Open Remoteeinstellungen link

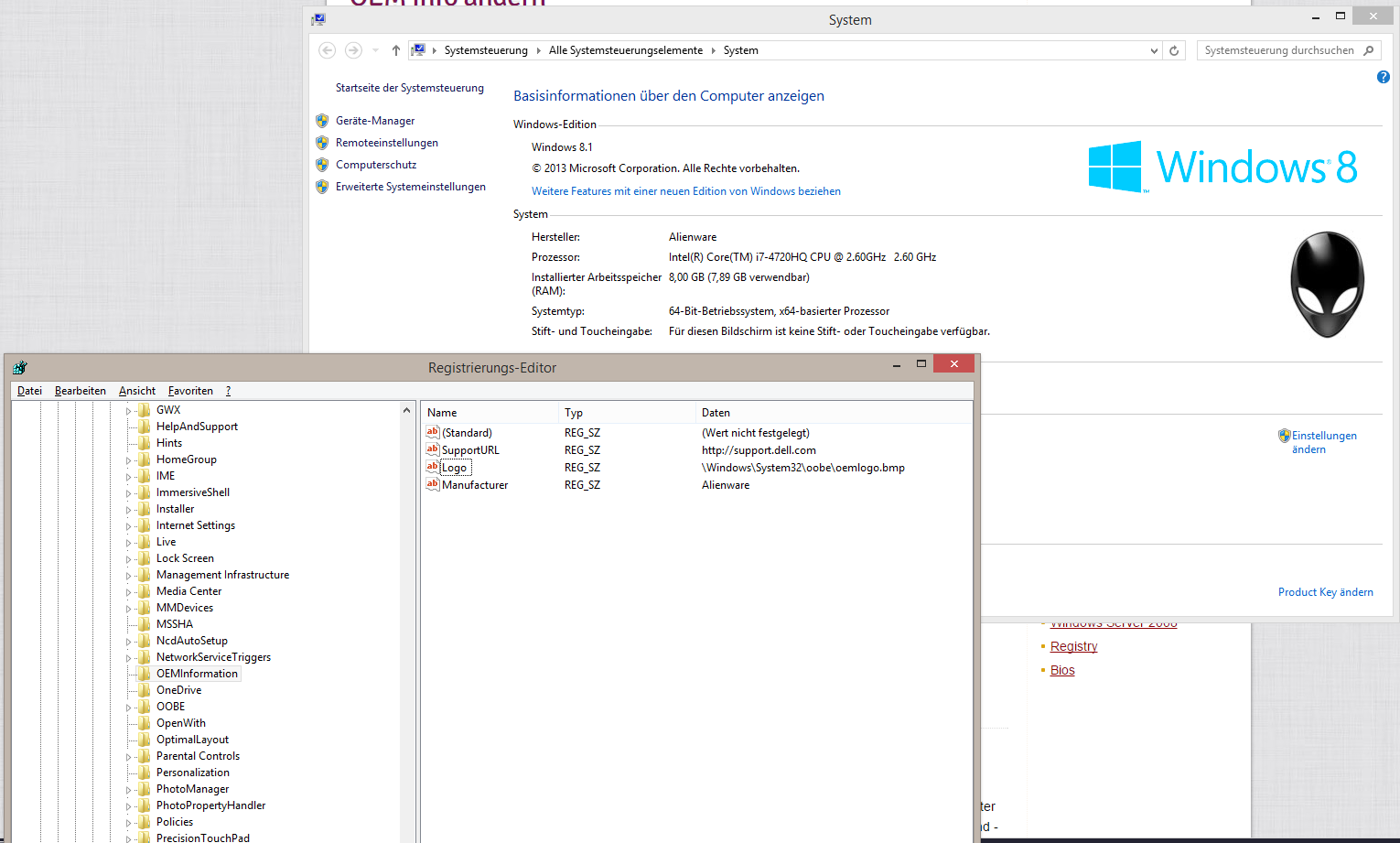tap(387, 143)
